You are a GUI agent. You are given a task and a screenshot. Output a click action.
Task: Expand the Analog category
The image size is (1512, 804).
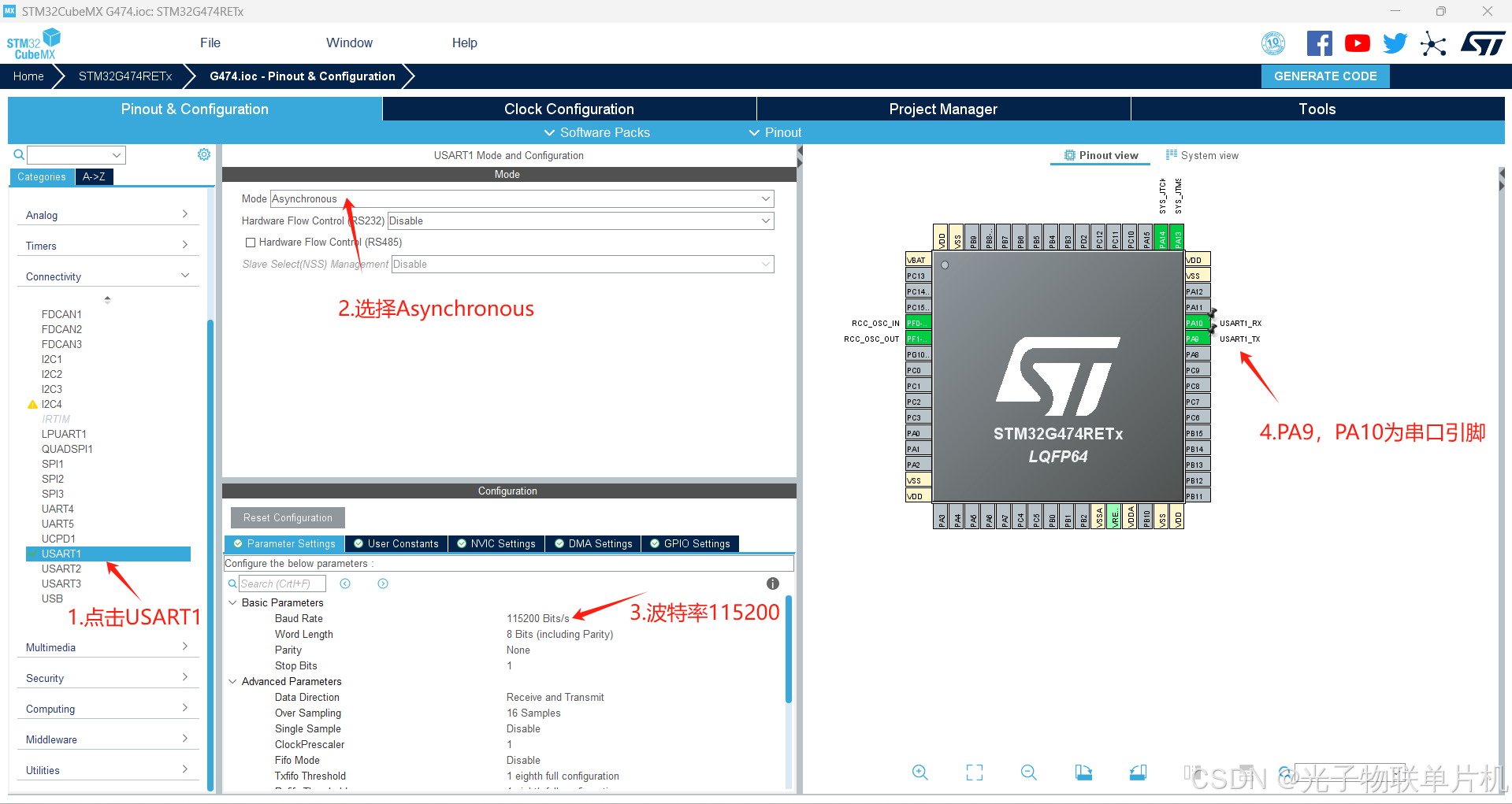[x=108, y=215]
